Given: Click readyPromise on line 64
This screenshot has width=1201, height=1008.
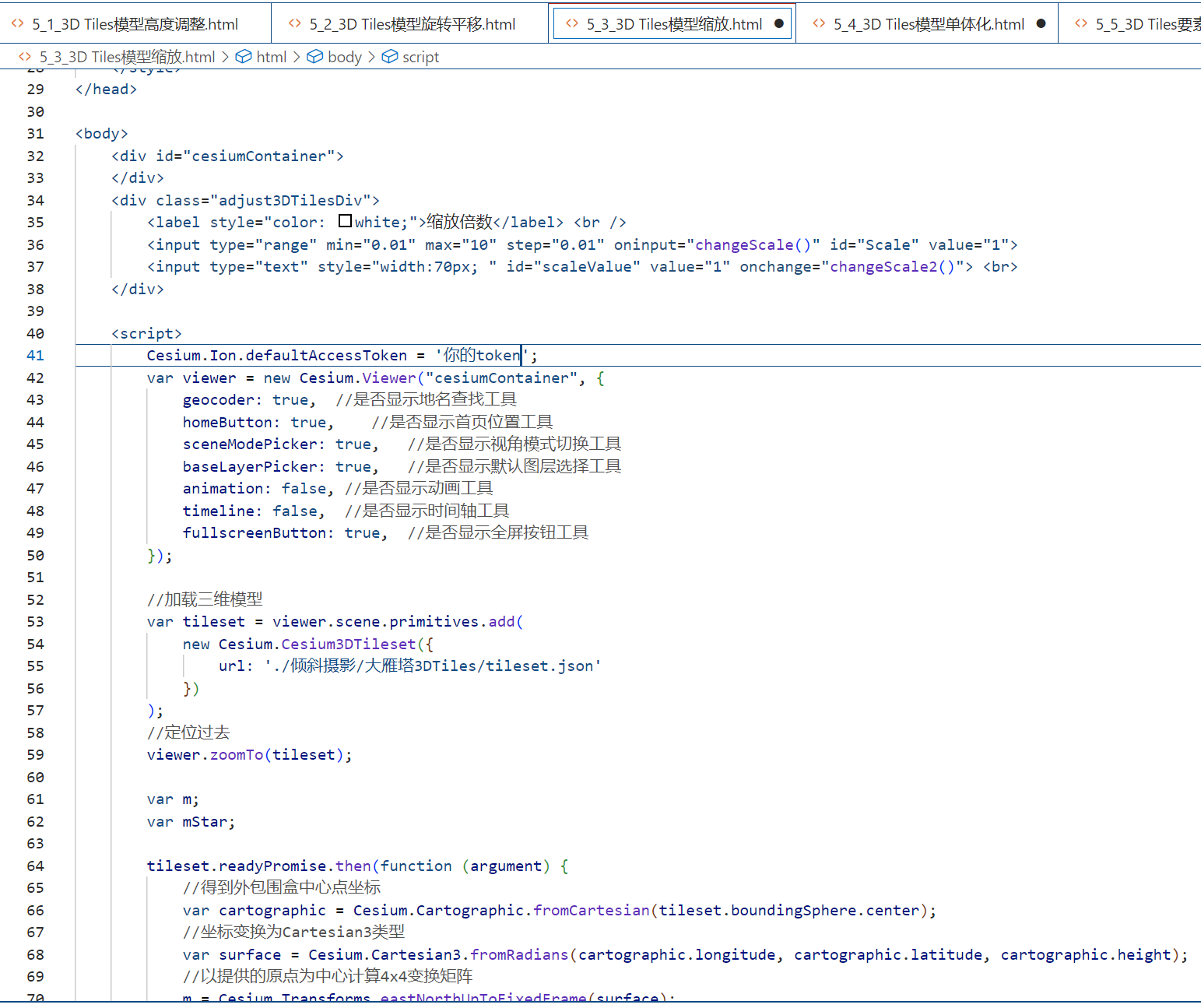Looking at the screenshot, I should click(x=272, y=866).
